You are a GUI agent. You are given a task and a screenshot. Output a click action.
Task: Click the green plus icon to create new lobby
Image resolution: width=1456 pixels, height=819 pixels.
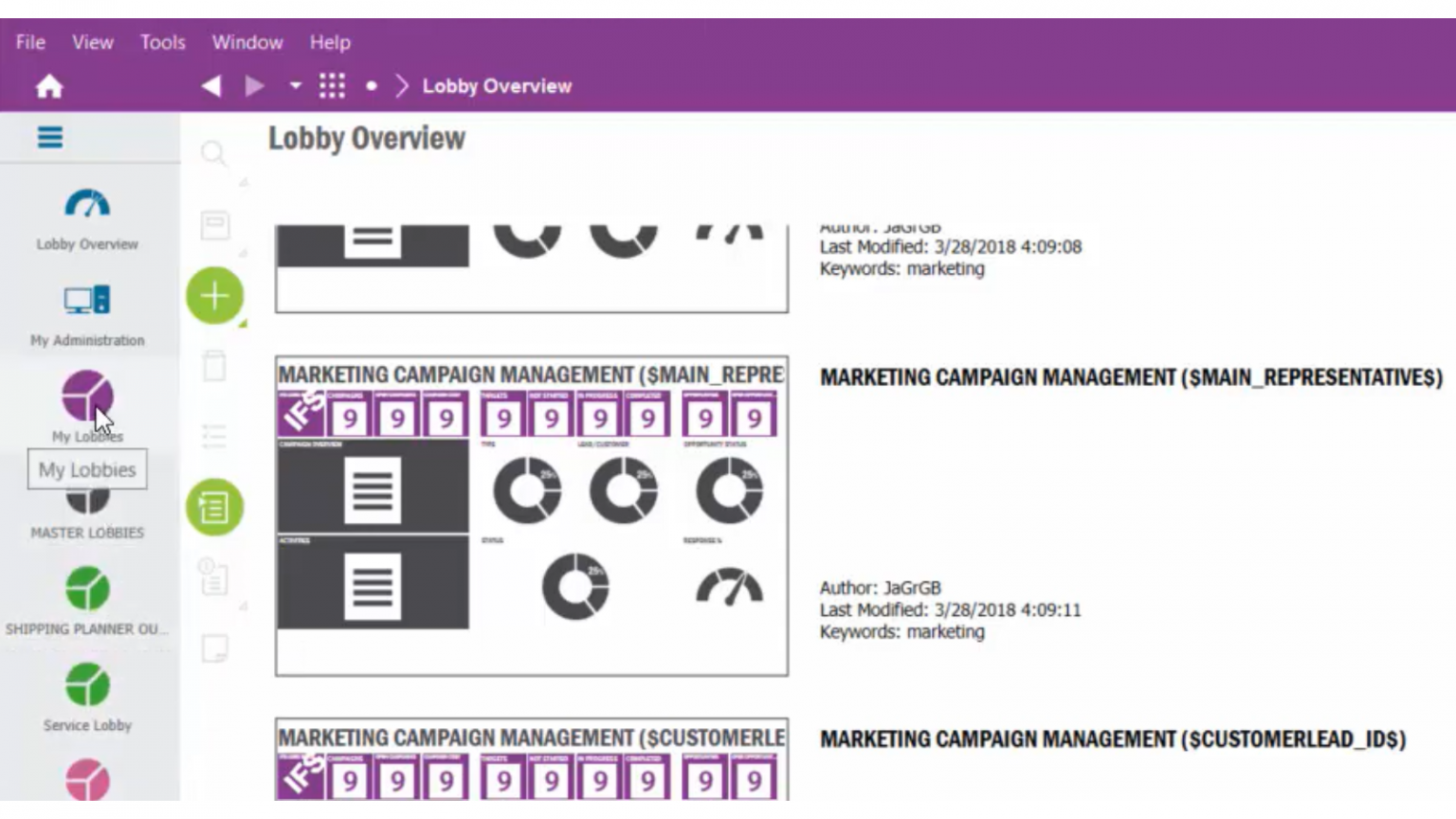(x=214, y=295)
